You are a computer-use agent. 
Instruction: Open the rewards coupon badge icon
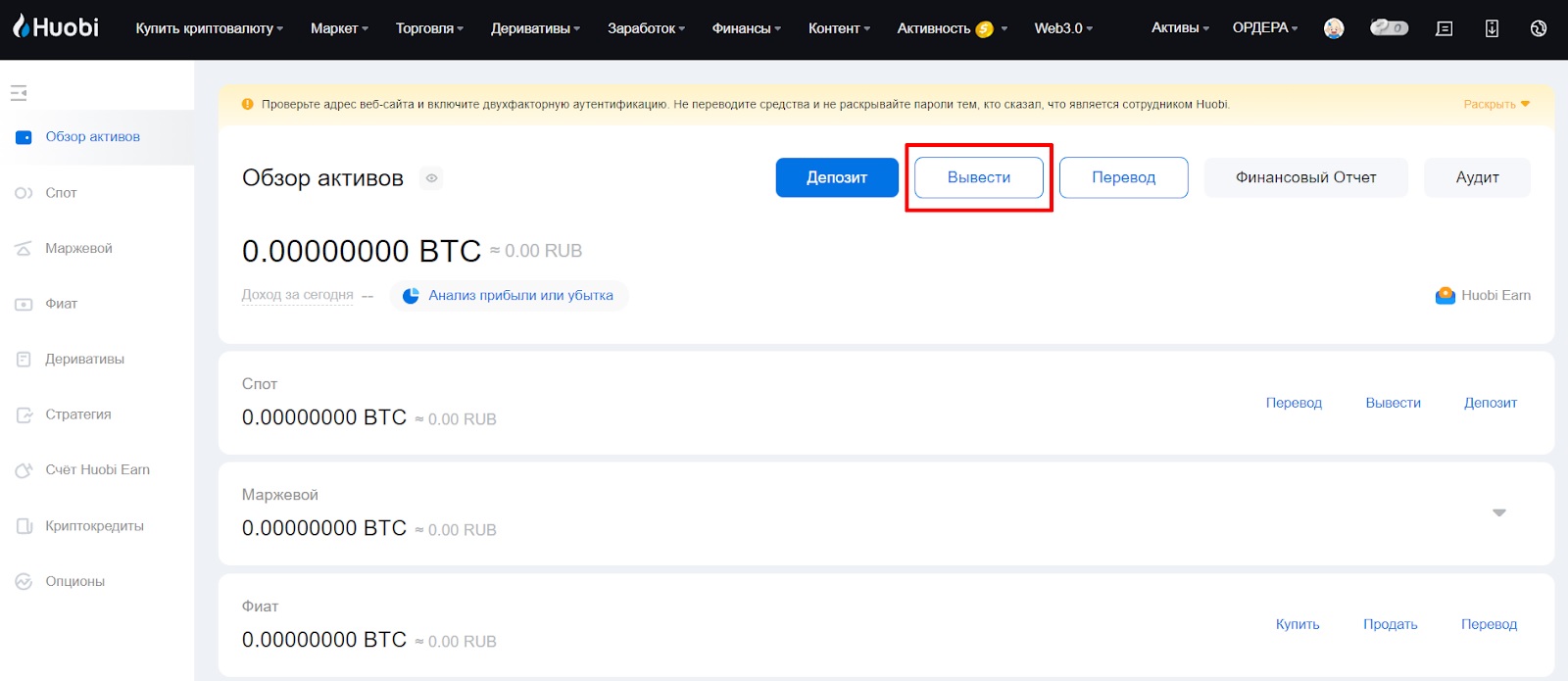(x=1389, y=28)
